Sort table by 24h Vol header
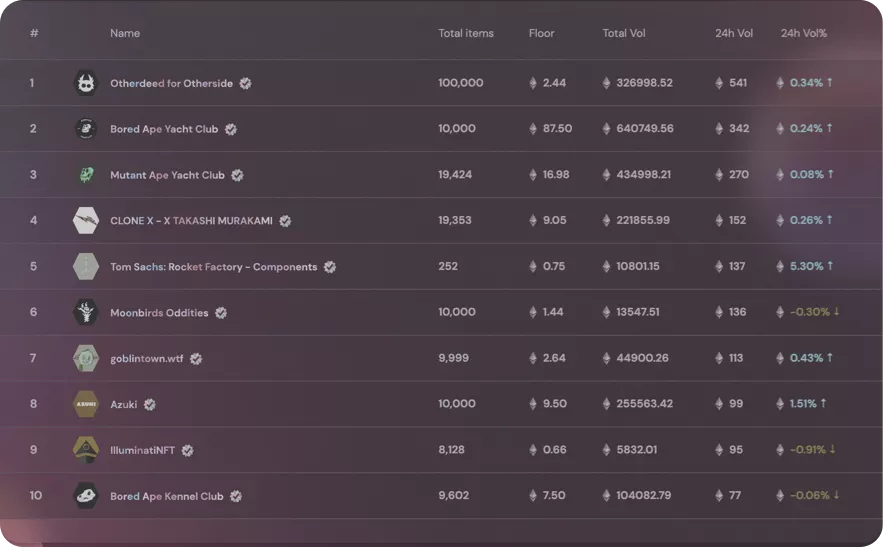 point(734,33)
